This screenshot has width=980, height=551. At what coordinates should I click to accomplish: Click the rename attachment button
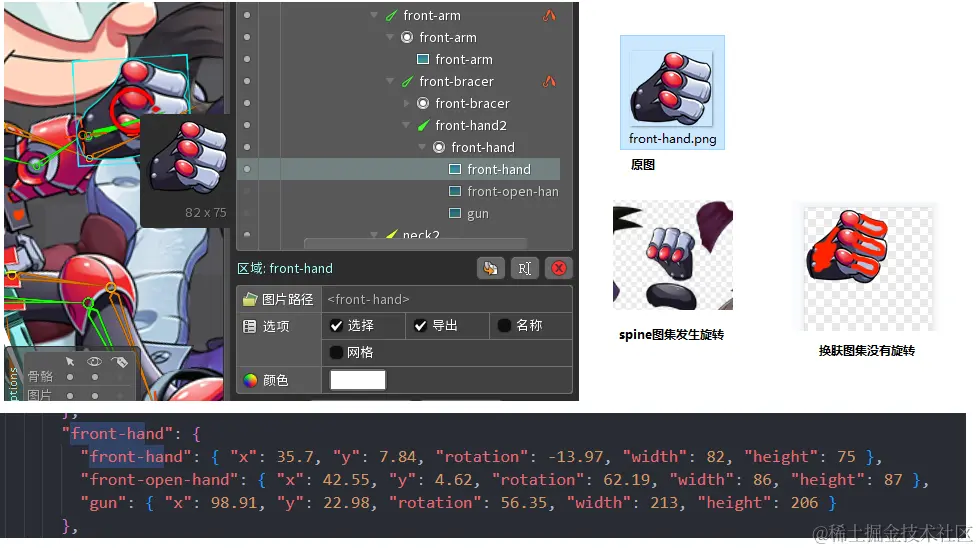pyautogui.click(x=524, y=269)
